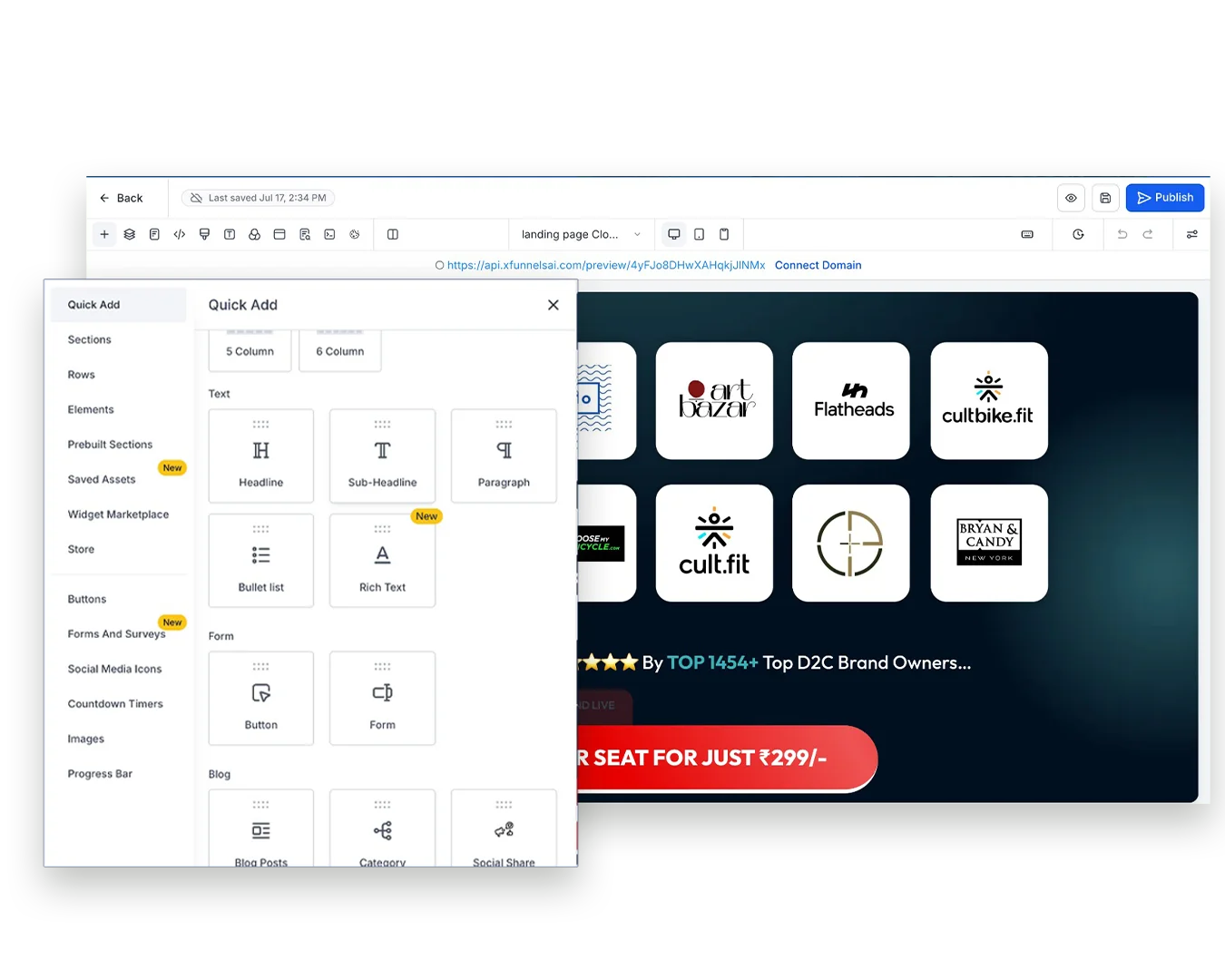This screenshot has height=980, width=1225.
Task: Add a 6 Column layout
Action: point(340,351)
